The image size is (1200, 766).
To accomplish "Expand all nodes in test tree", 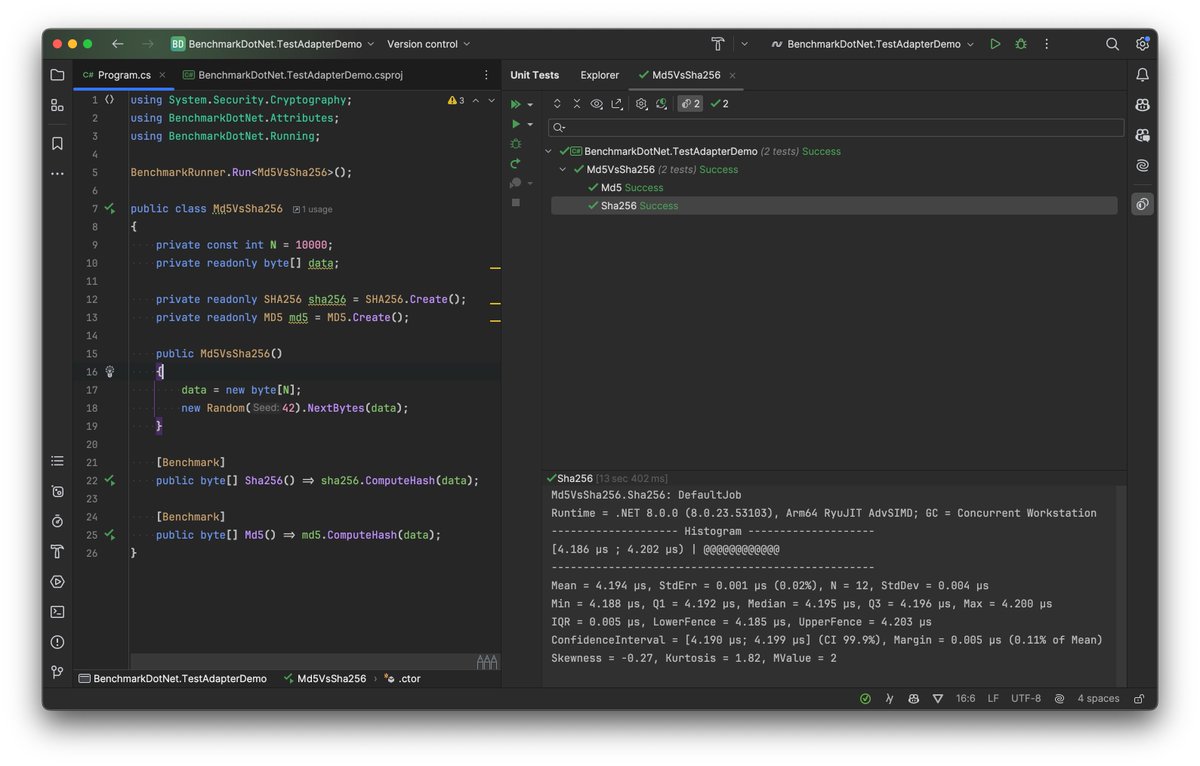I will [557, 104].
